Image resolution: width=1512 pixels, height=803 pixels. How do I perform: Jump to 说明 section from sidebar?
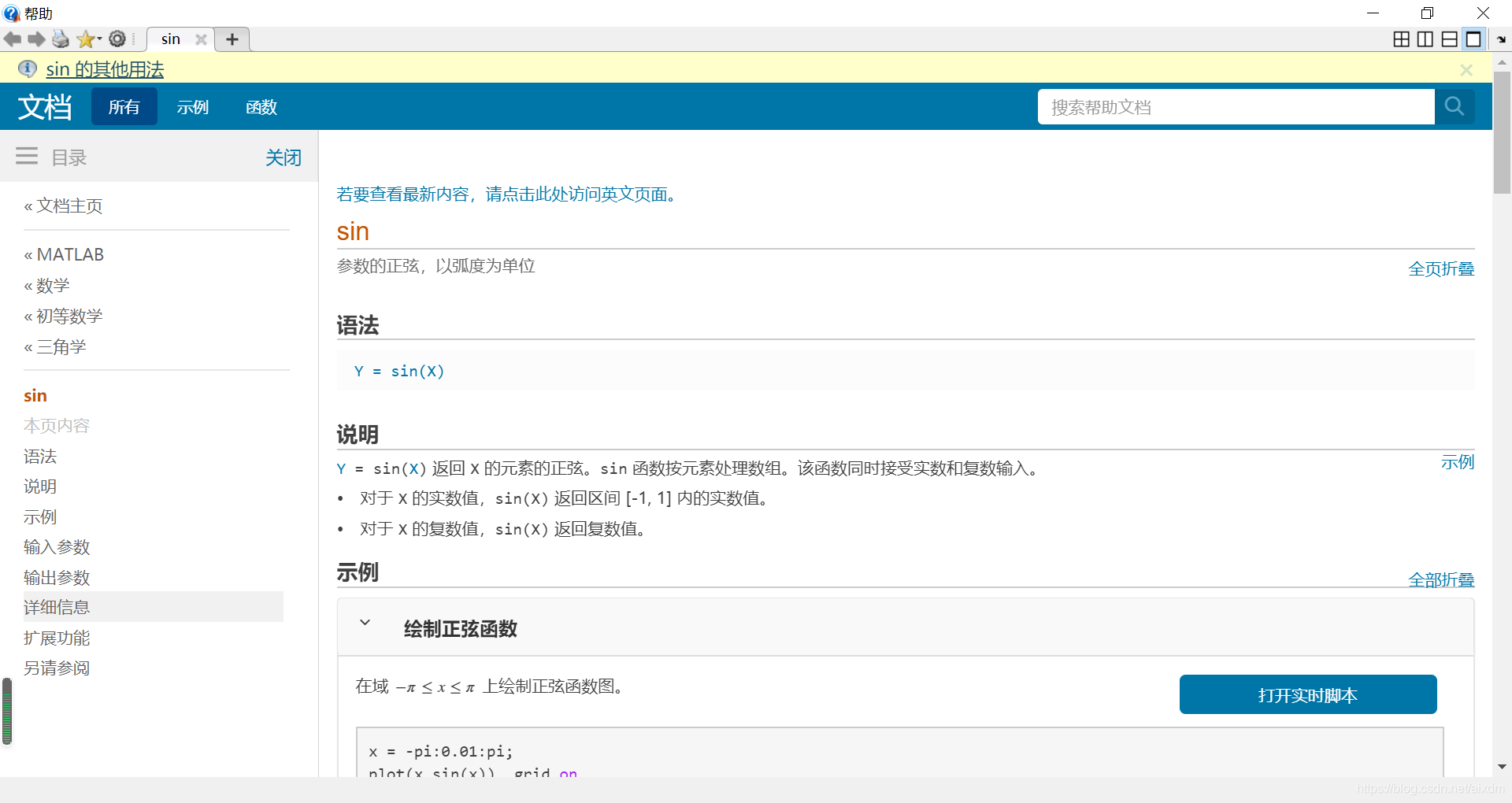pos(40,487)
